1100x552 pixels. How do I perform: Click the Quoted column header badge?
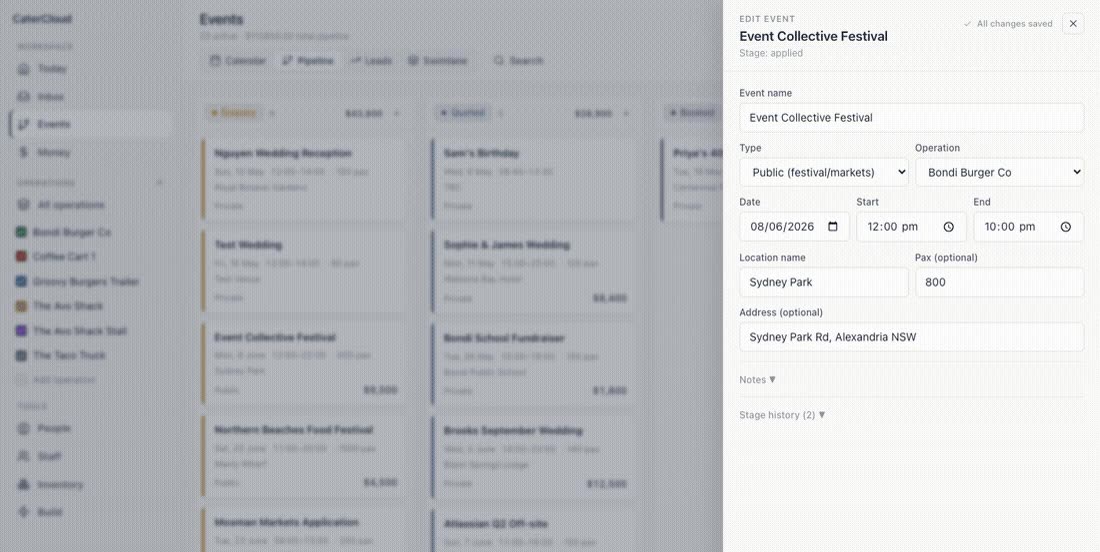tap(462, 113)
